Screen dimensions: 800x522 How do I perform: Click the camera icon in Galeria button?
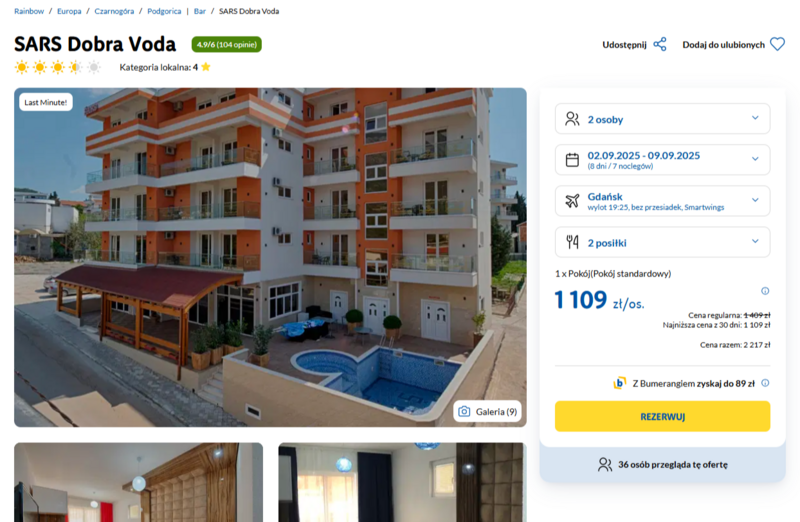pyautogui.click(x=464, y=411)
